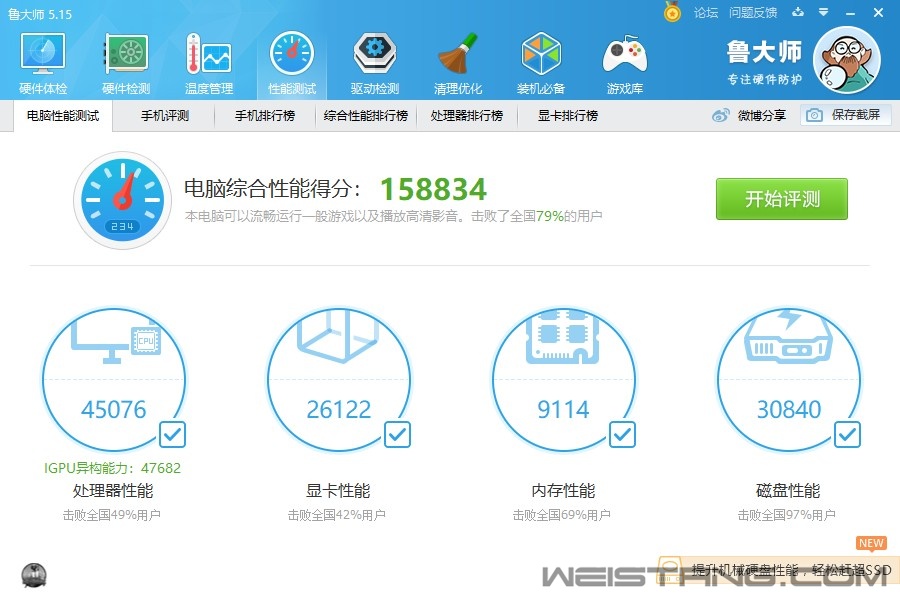Minimize the 鲁大师 window
The width and height of the screenshot is (900, 600).
851,13
